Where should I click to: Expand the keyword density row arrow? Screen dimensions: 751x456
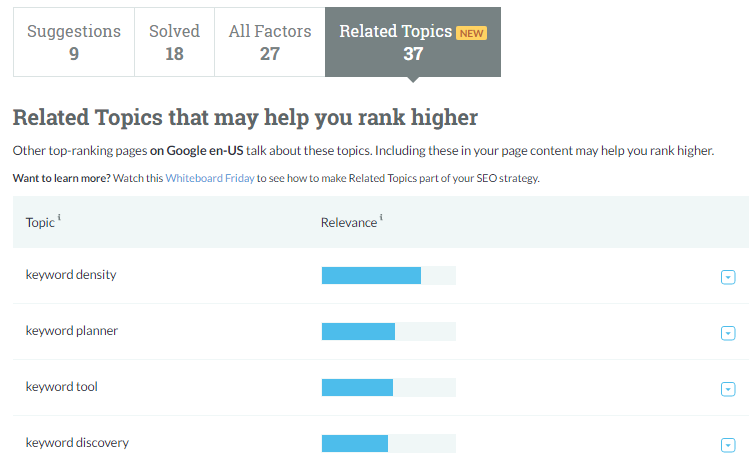pyautogui.click(x=728, y=277)
